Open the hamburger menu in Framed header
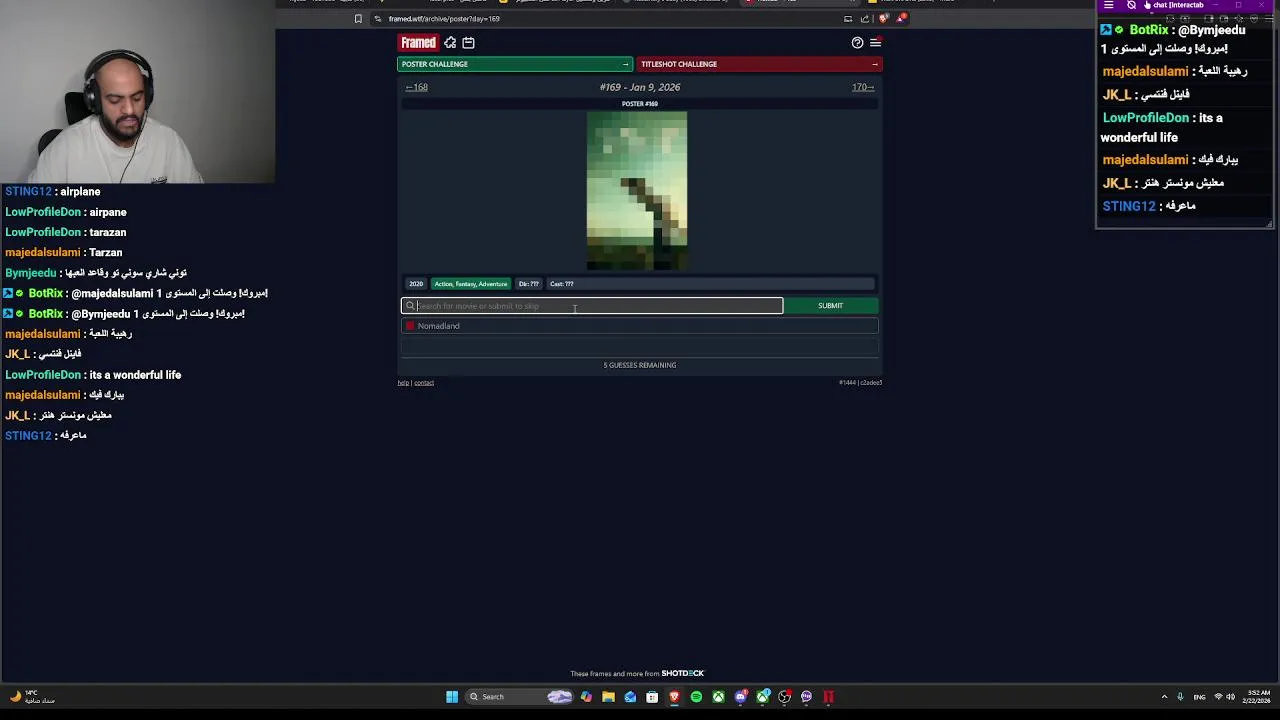The width and height of the screenshot is (1280, 720). click(875, 43)
